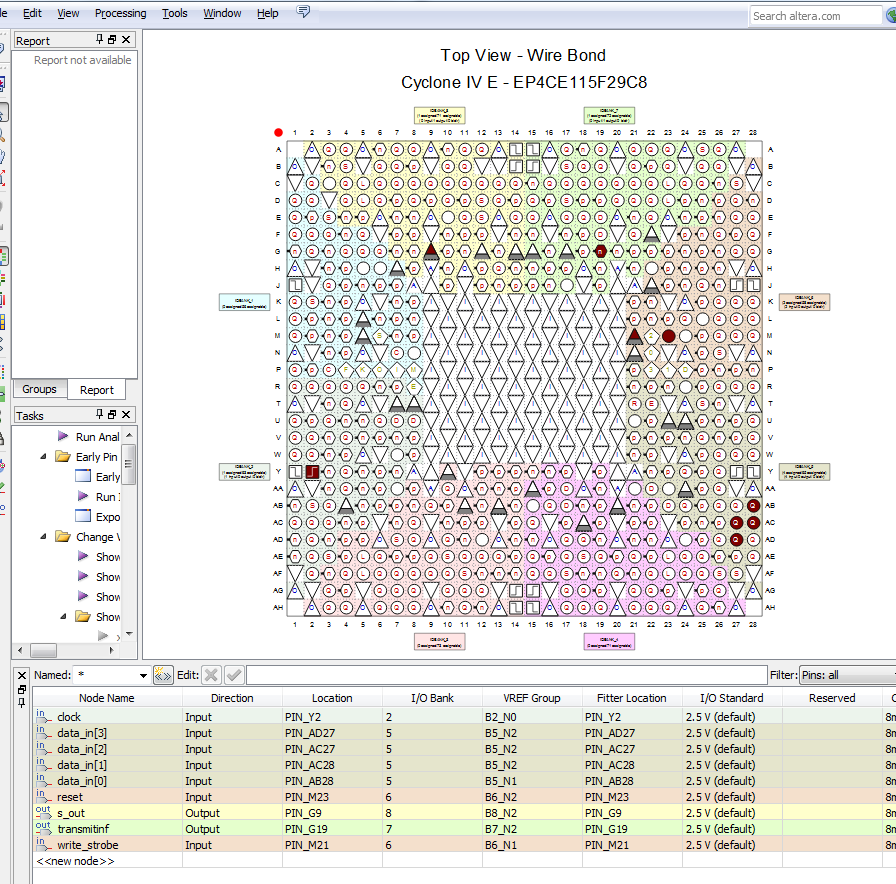Click the Tasks panel vertical scrollbar thumb

pos(129,466)
